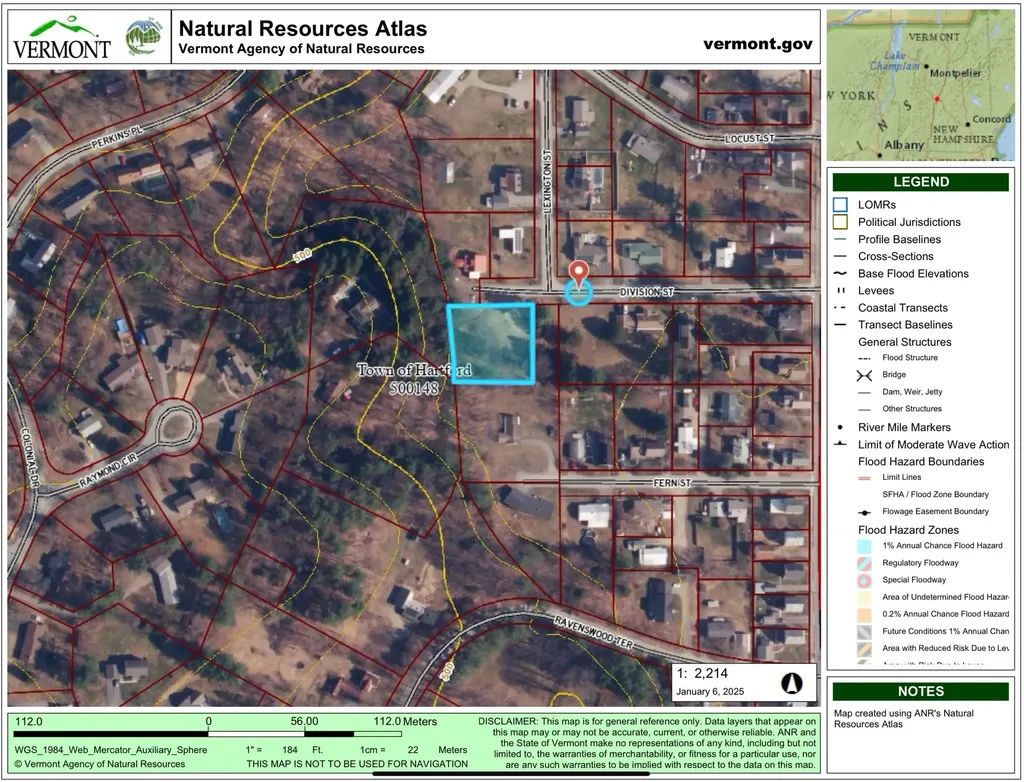
Task: Click the 0.2% Annual Chance Flood Hazard swatch
Action: [x=866, y=614]
